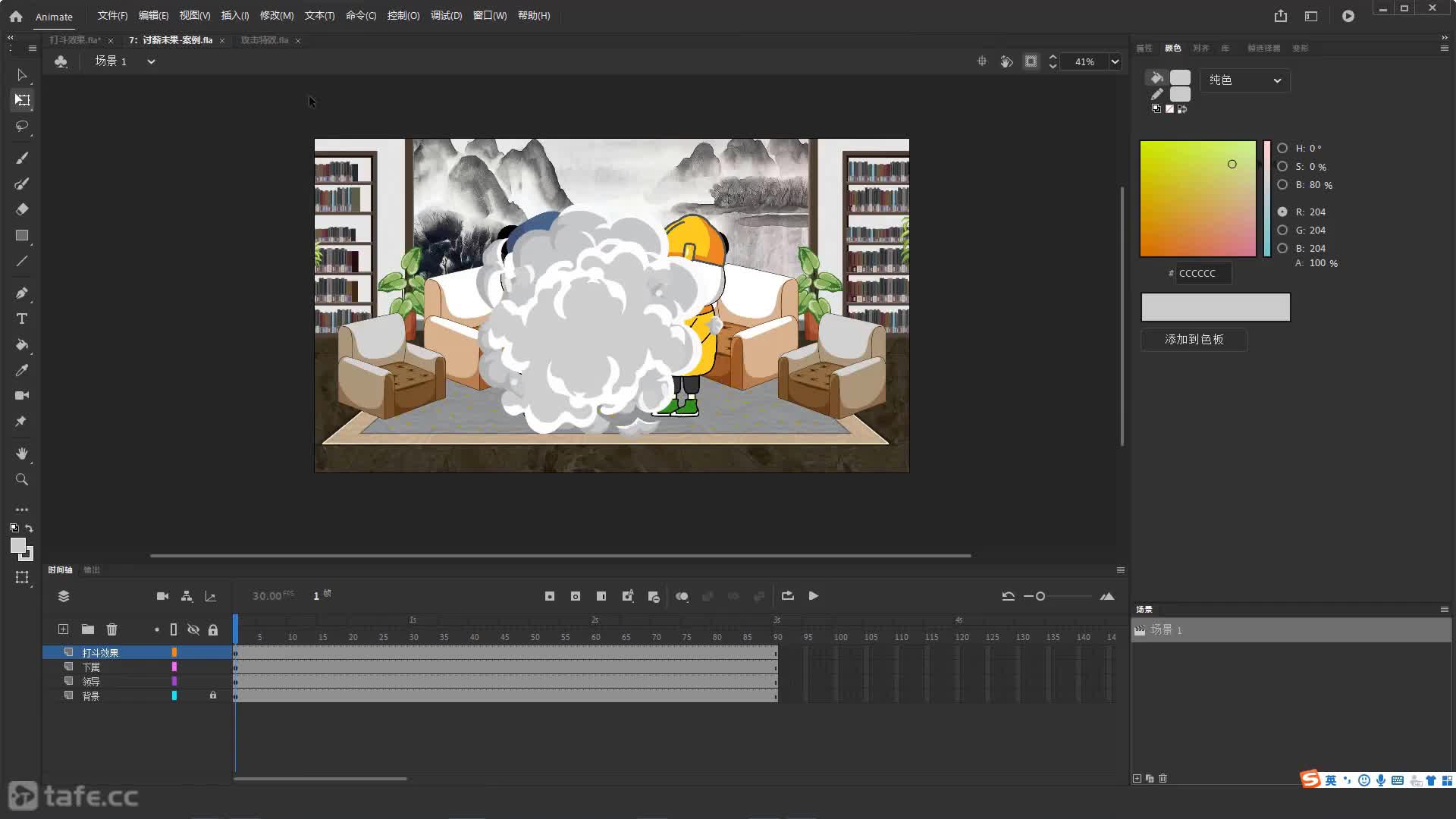The height and width of the screenshot is (819, 1456).
Task: Select the Selection arrow tool
Action: point(22,75)
